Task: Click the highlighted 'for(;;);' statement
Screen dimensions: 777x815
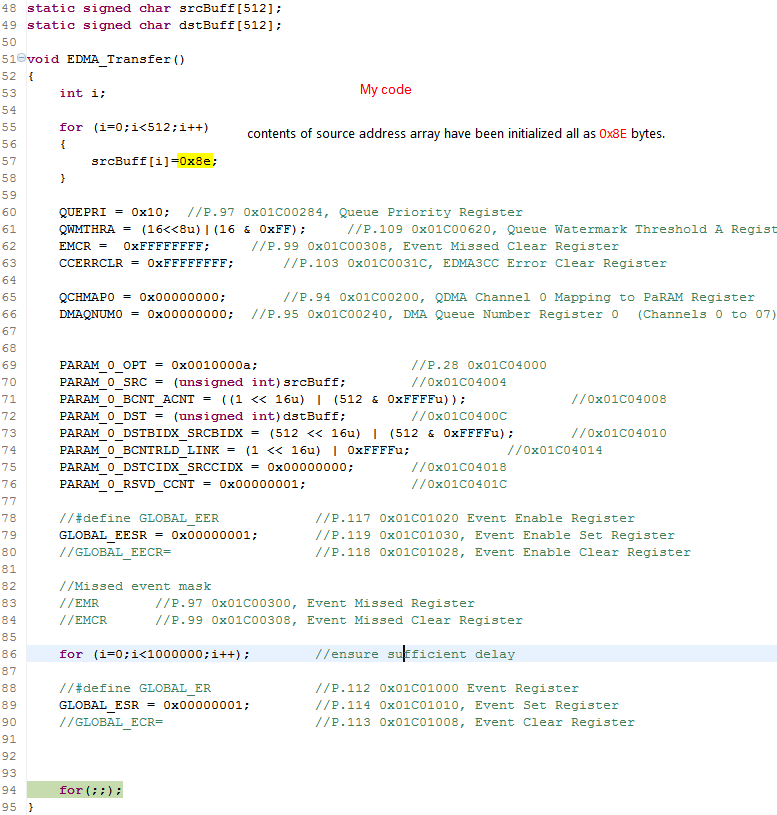Action: [x=90, y=790]
